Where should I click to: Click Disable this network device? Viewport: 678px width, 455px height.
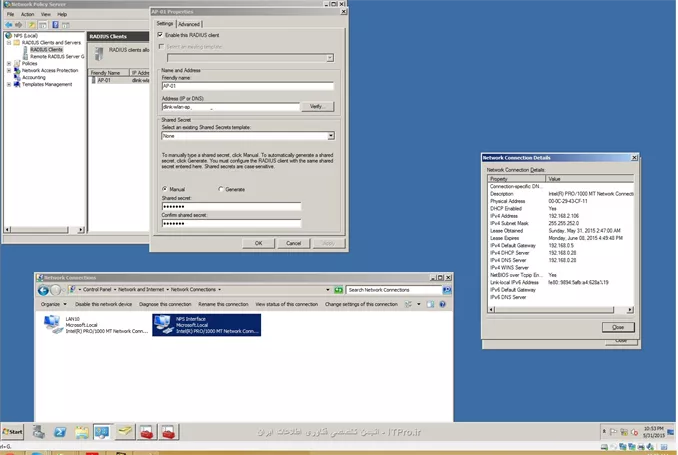[x=103, y=304]
